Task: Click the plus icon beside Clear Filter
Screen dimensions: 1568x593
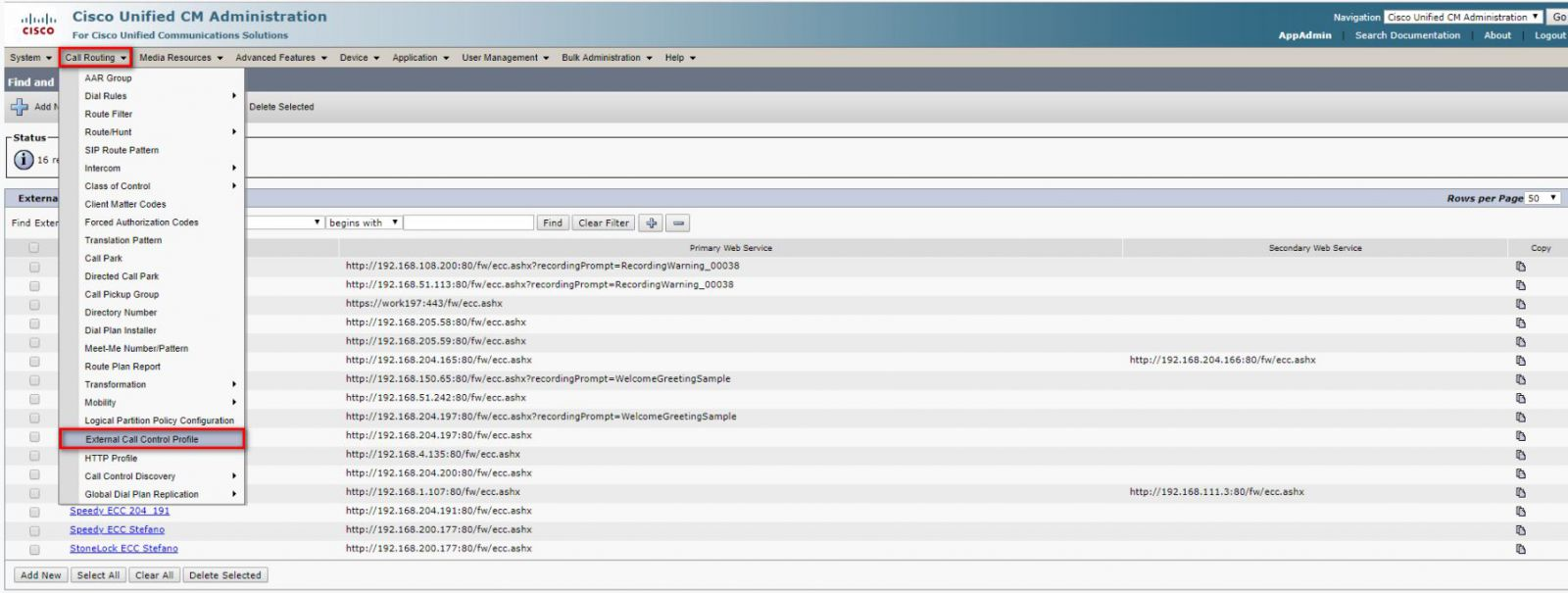Action: point(651,223)
